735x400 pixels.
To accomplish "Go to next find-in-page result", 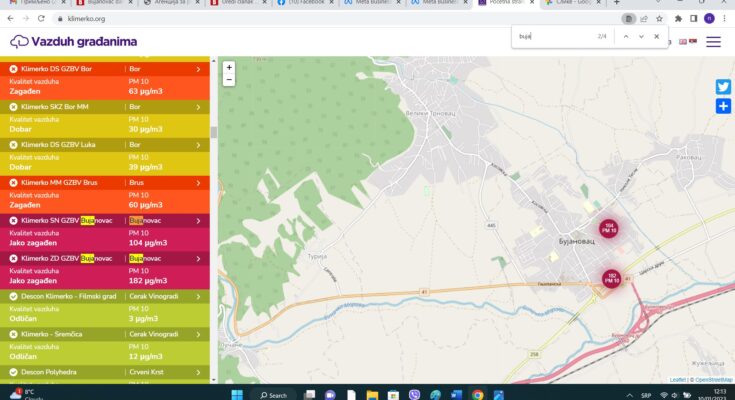I will pos(641,36).
